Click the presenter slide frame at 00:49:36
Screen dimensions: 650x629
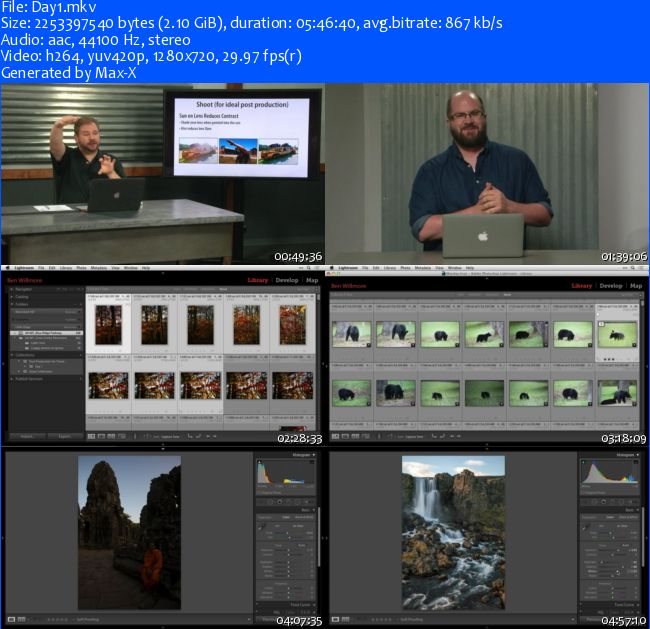pyautogui.click(x=162, y=174)
